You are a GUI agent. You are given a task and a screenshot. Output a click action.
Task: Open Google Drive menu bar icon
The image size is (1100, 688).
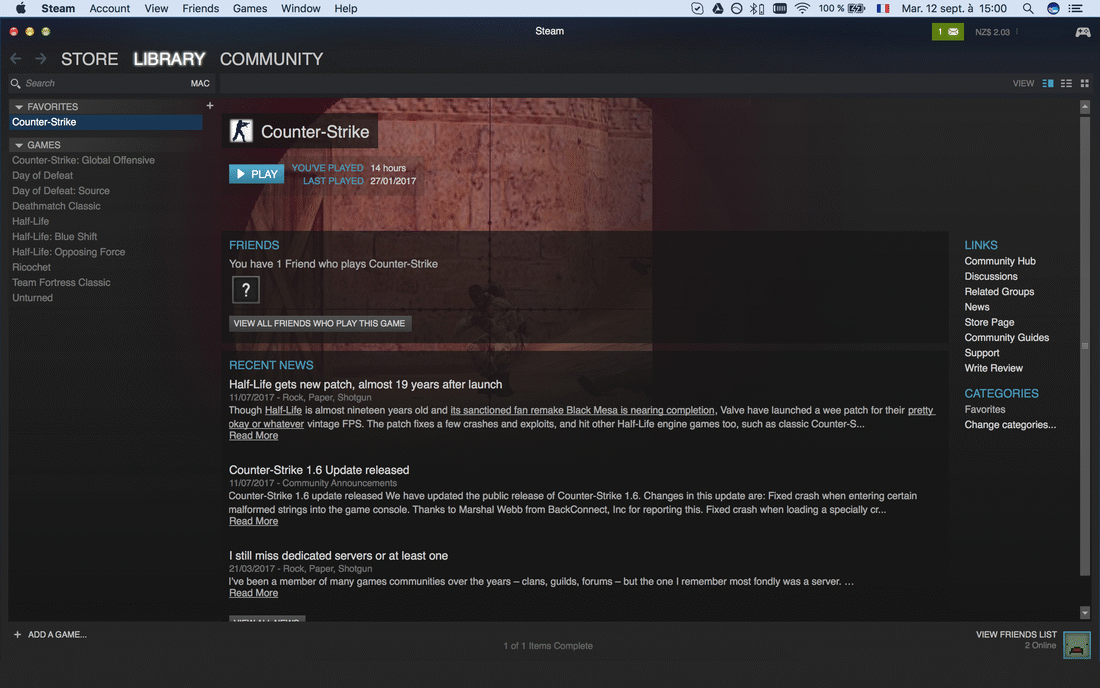click(718, 8)
